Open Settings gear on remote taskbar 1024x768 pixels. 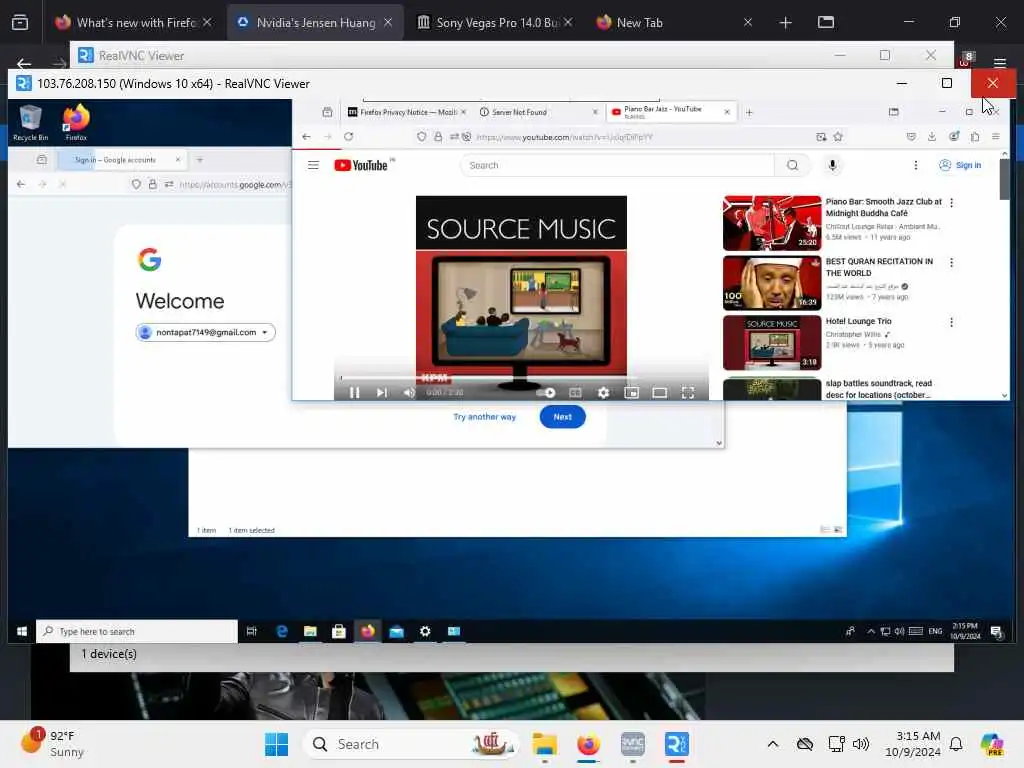[425, 632]
